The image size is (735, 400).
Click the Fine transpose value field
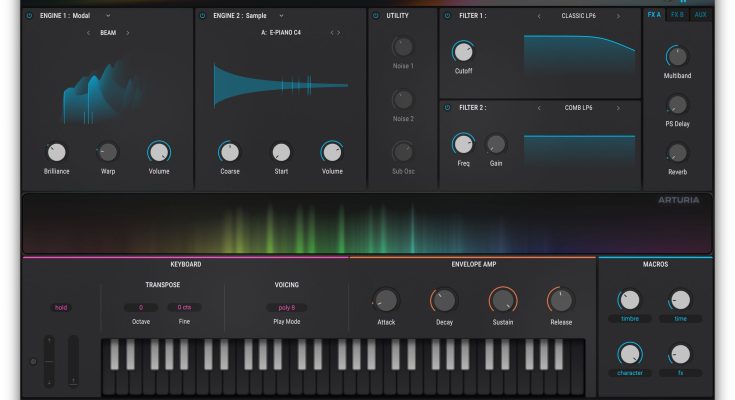(x=185, y=307)
